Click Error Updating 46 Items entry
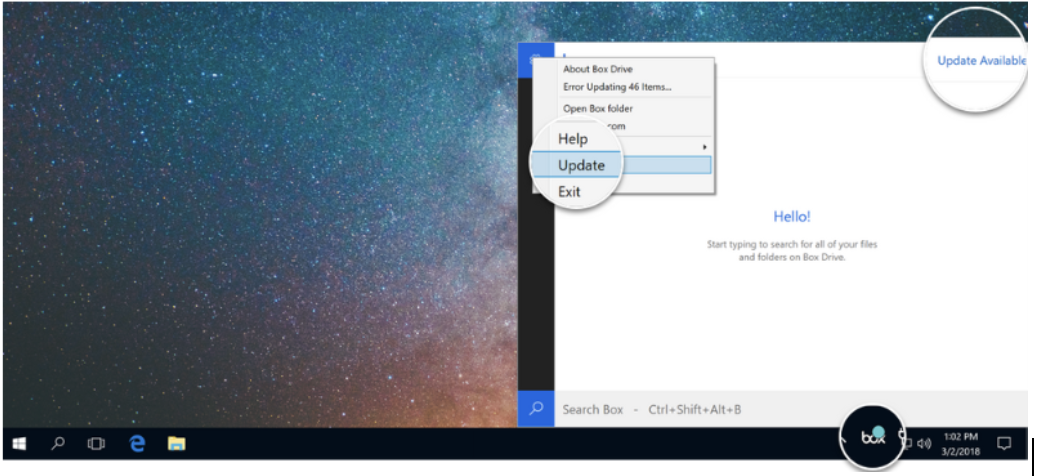This screenshot has height=476, width=1038. coord(617,87)
